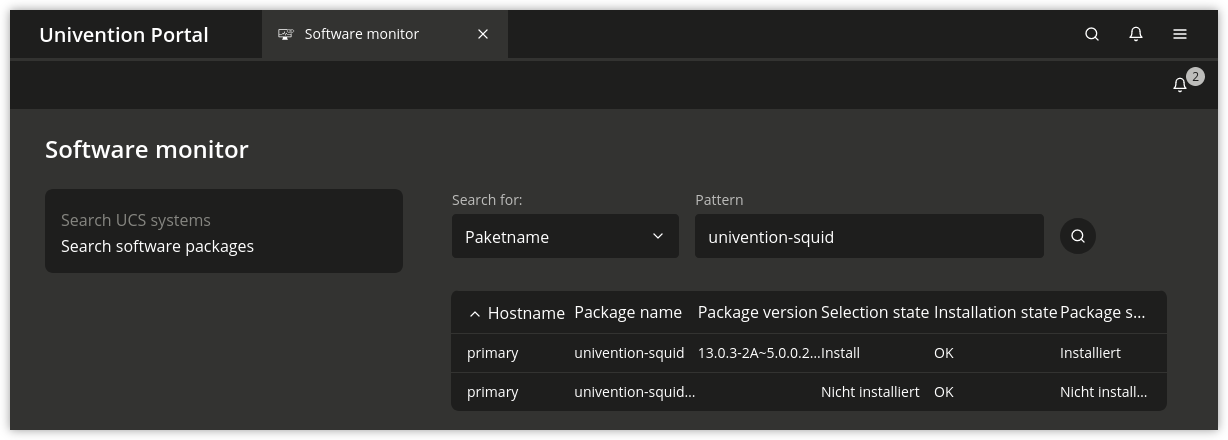Open notifications bell in top header
This screenshot has height=440, width=1228.
1136,34
